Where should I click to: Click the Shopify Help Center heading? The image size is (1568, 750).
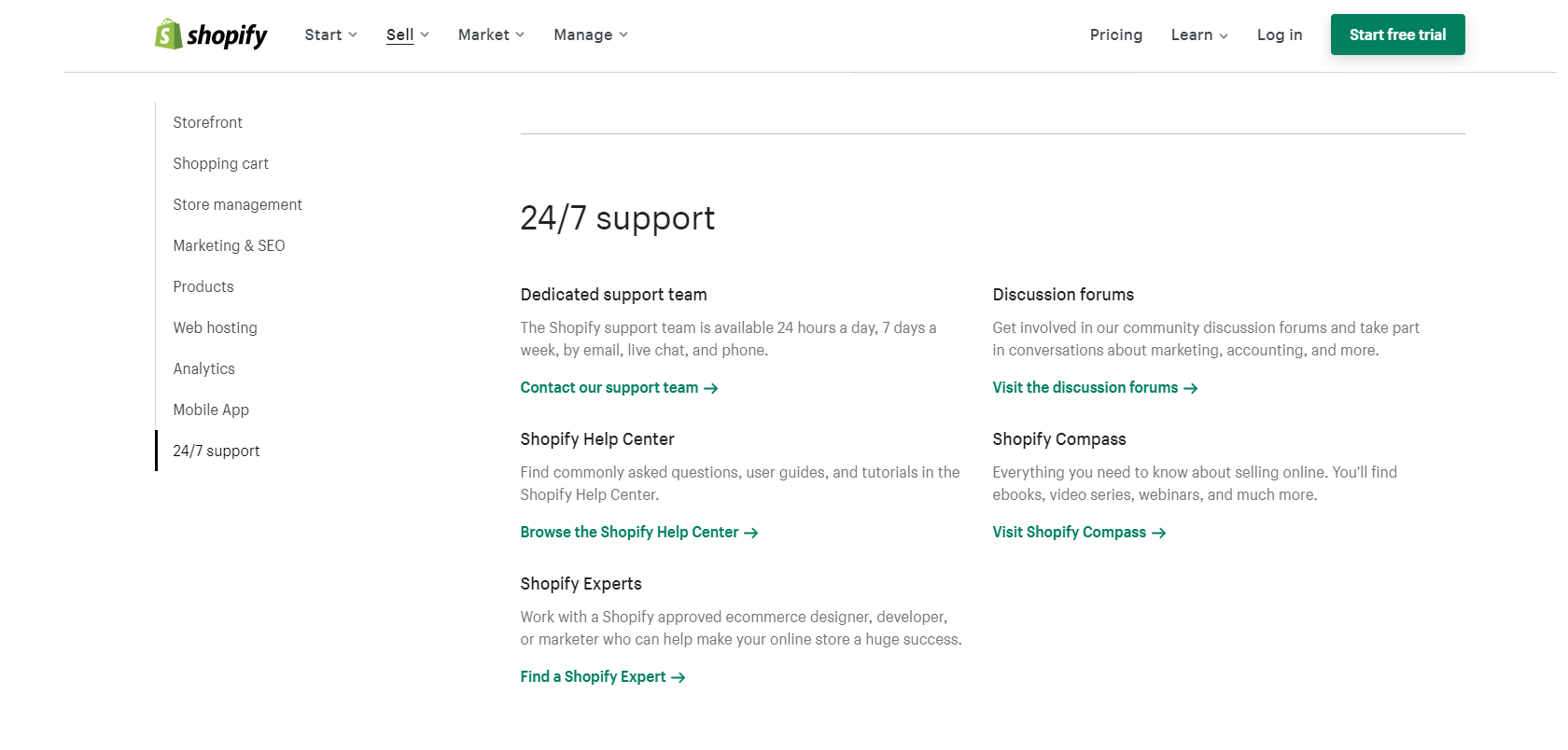pos(597,439)
